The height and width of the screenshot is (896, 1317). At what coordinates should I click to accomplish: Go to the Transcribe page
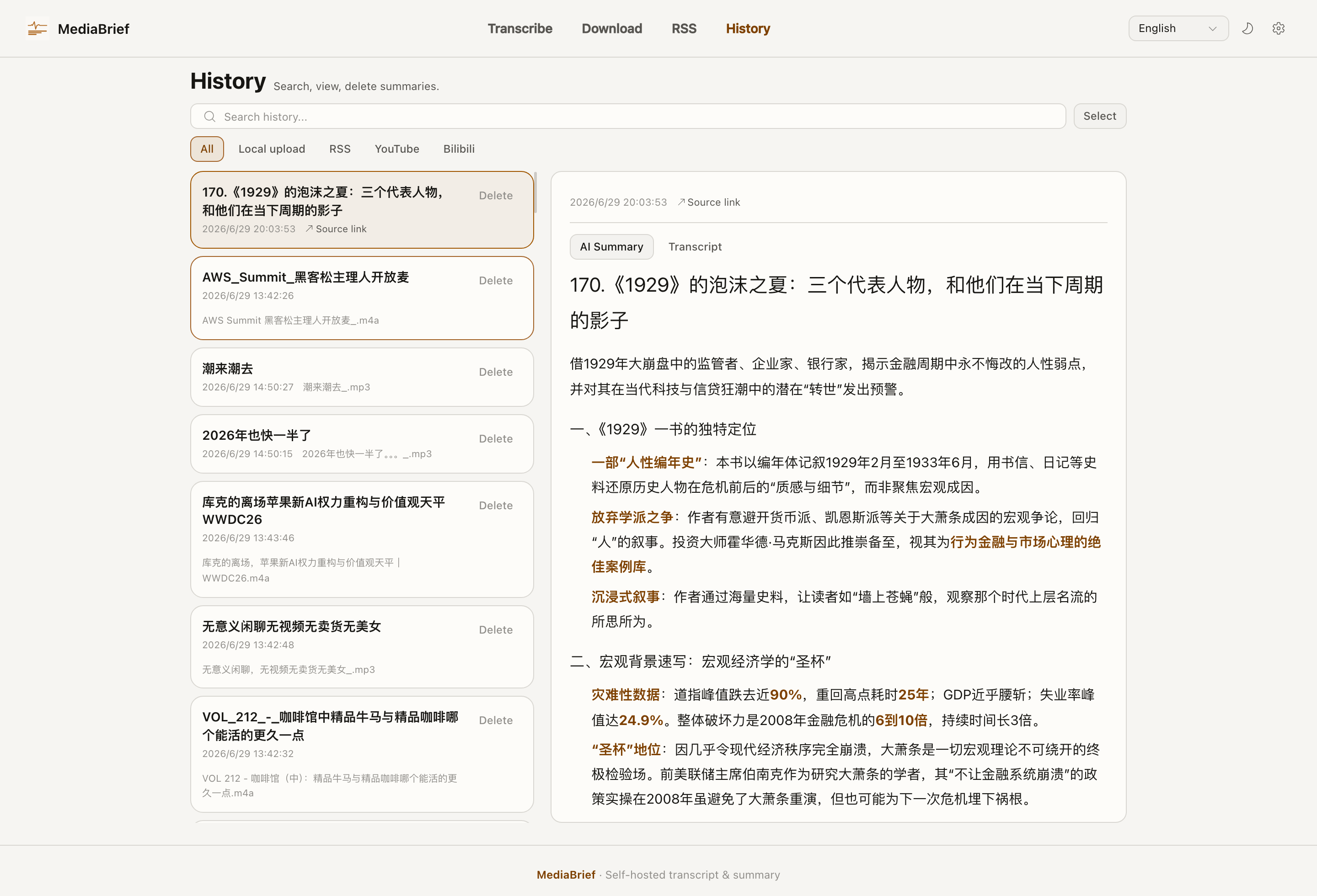(x=519, y=28)
